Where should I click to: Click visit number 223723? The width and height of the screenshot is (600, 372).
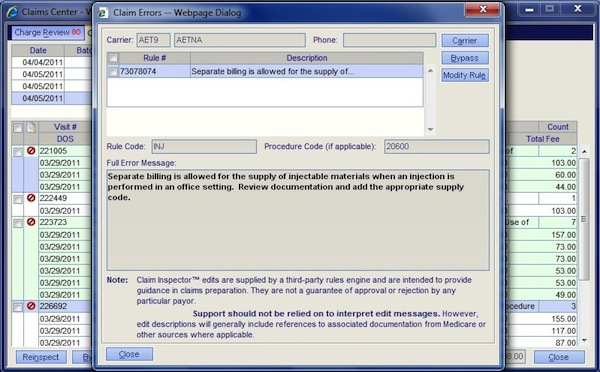tap(53, 222)
